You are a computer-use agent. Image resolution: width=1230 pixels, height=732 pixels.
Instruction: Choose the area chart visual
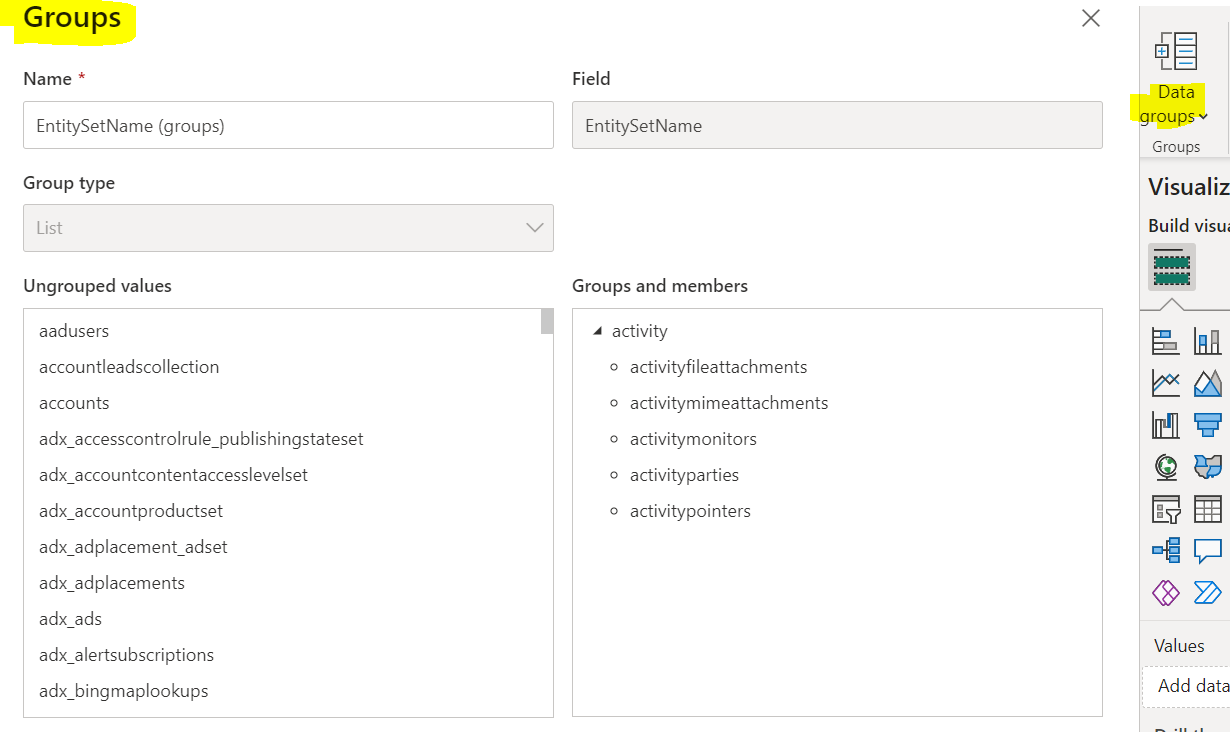[x=1208, y=383]
